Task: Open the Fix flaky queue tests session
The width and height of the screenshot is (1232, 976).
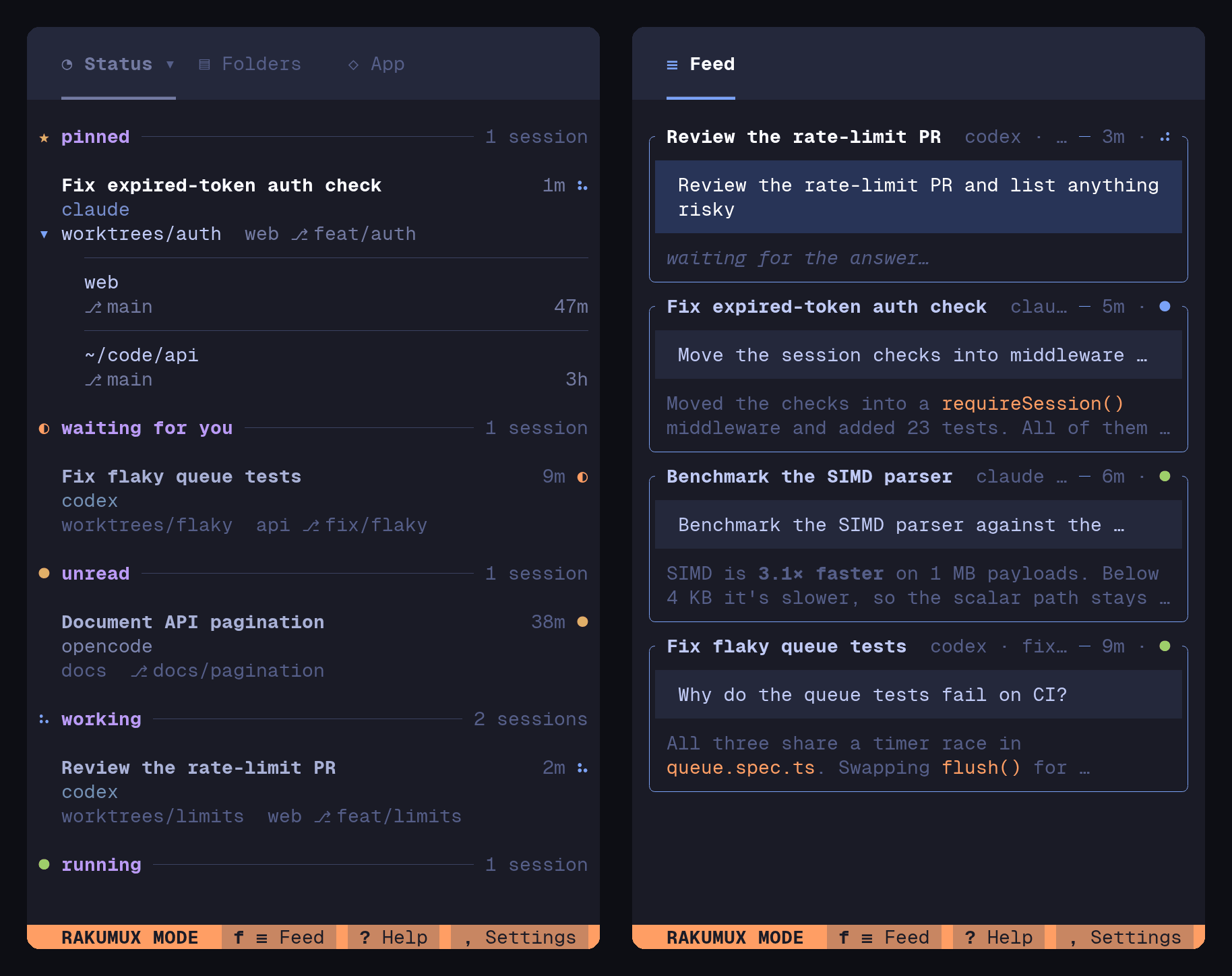Action: point(313,501)
